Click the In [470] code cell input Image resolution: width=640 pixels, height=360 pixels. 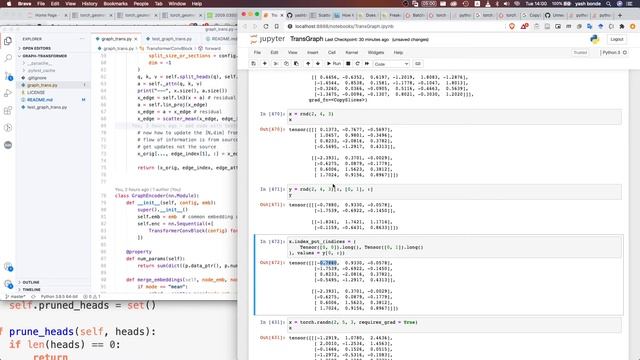(x=455, y=117)
